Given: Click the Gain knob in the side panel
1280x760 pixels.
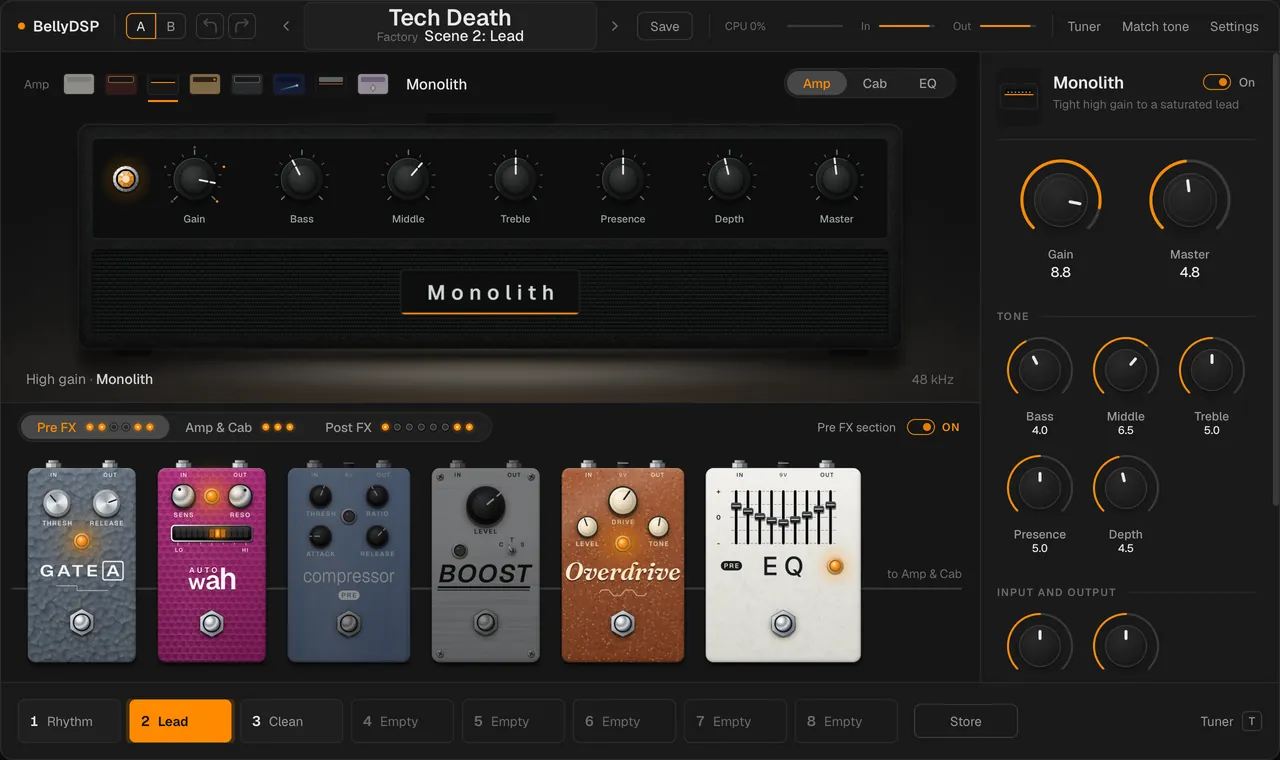Looking at the screenshot, I should click(x=1060, y=200).
